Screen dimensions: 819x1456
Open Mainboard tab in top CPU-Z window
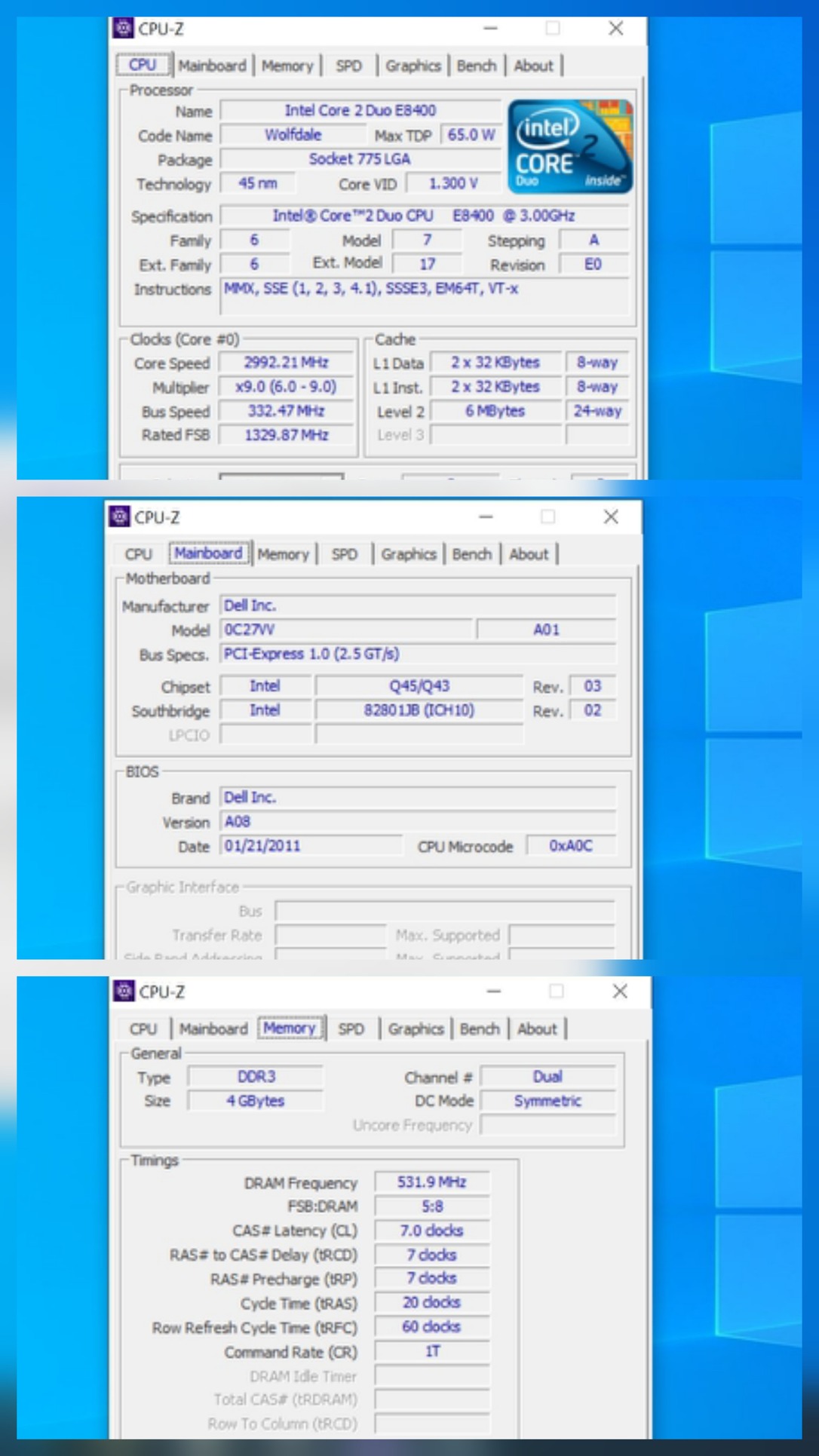tap(212, 66)
